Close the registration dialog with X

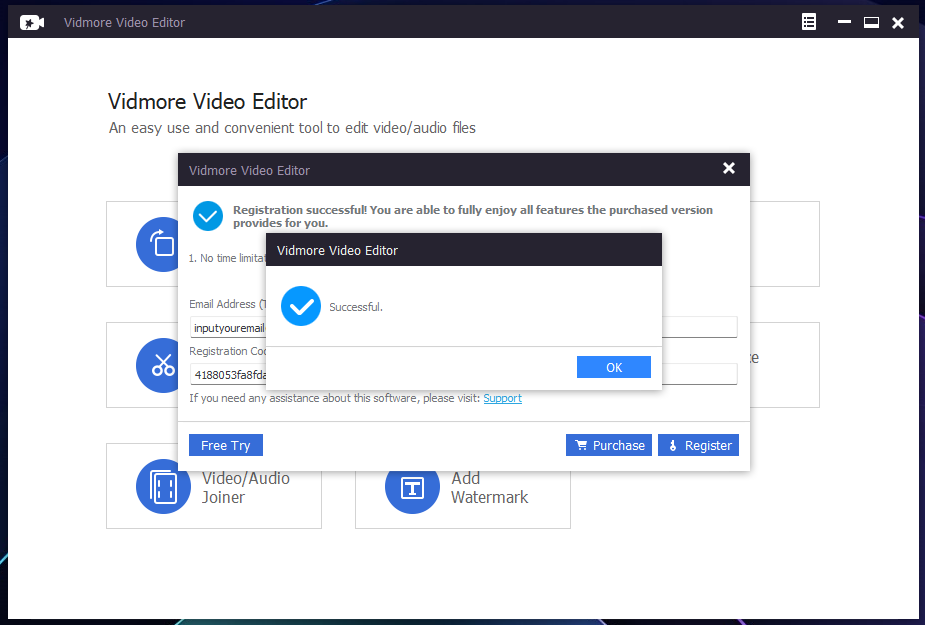click(x=729, y=169)
